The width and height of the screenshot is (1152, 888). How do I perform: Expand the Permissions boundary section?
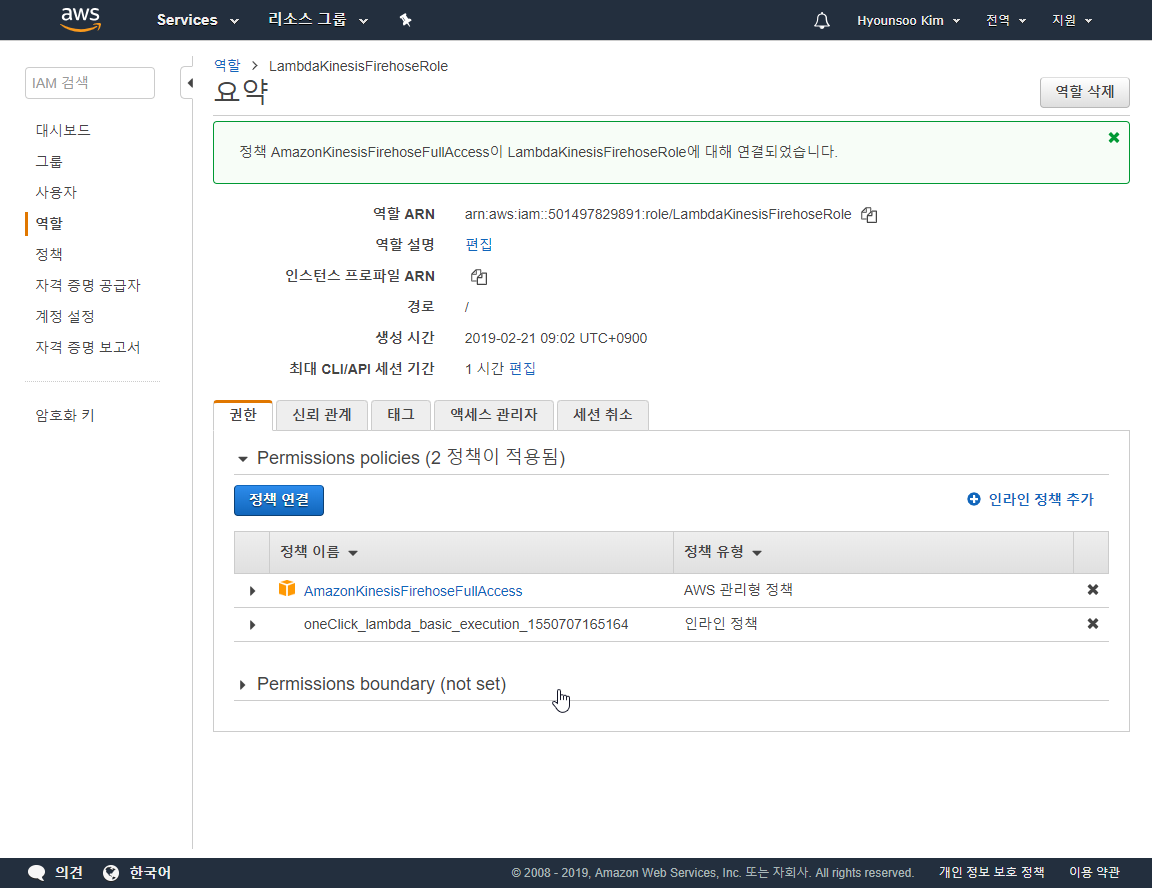(242, 685)
